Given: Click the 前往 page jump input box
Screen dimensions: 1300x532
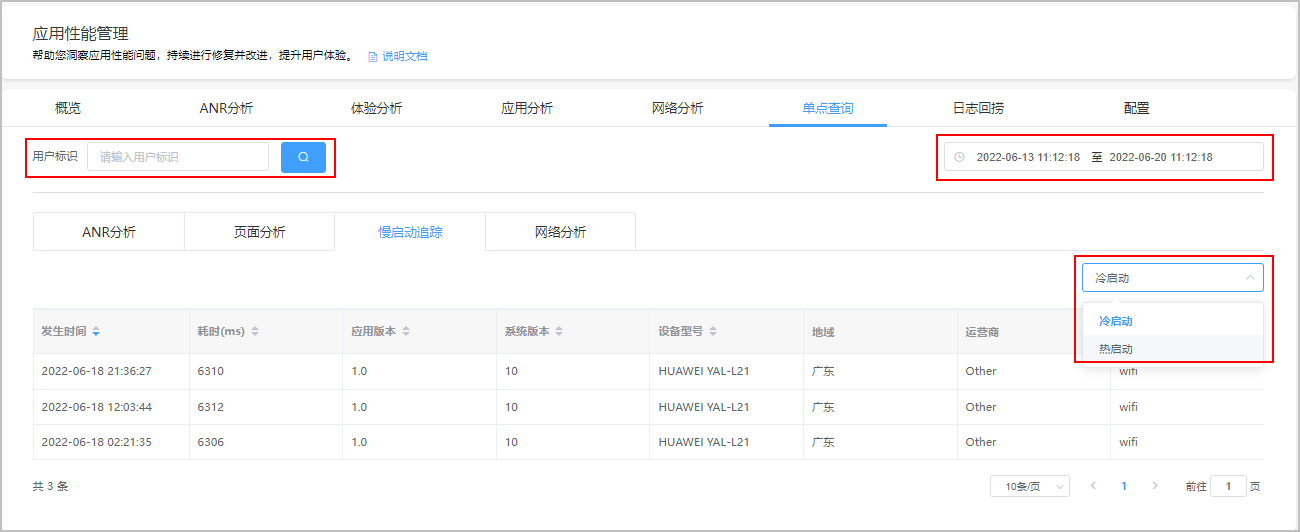Looking at the screenshot, I should (x=1228, y=486).
